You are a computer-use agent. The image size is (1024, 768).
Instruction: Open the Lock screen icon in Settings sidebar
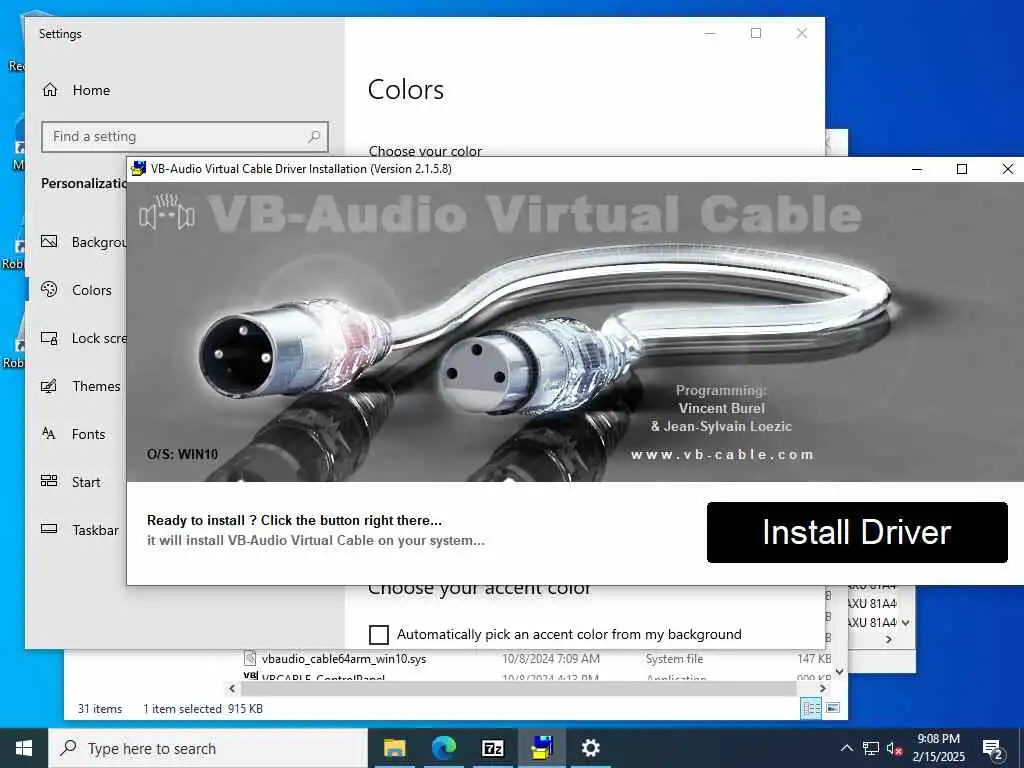tap(49, 338)
